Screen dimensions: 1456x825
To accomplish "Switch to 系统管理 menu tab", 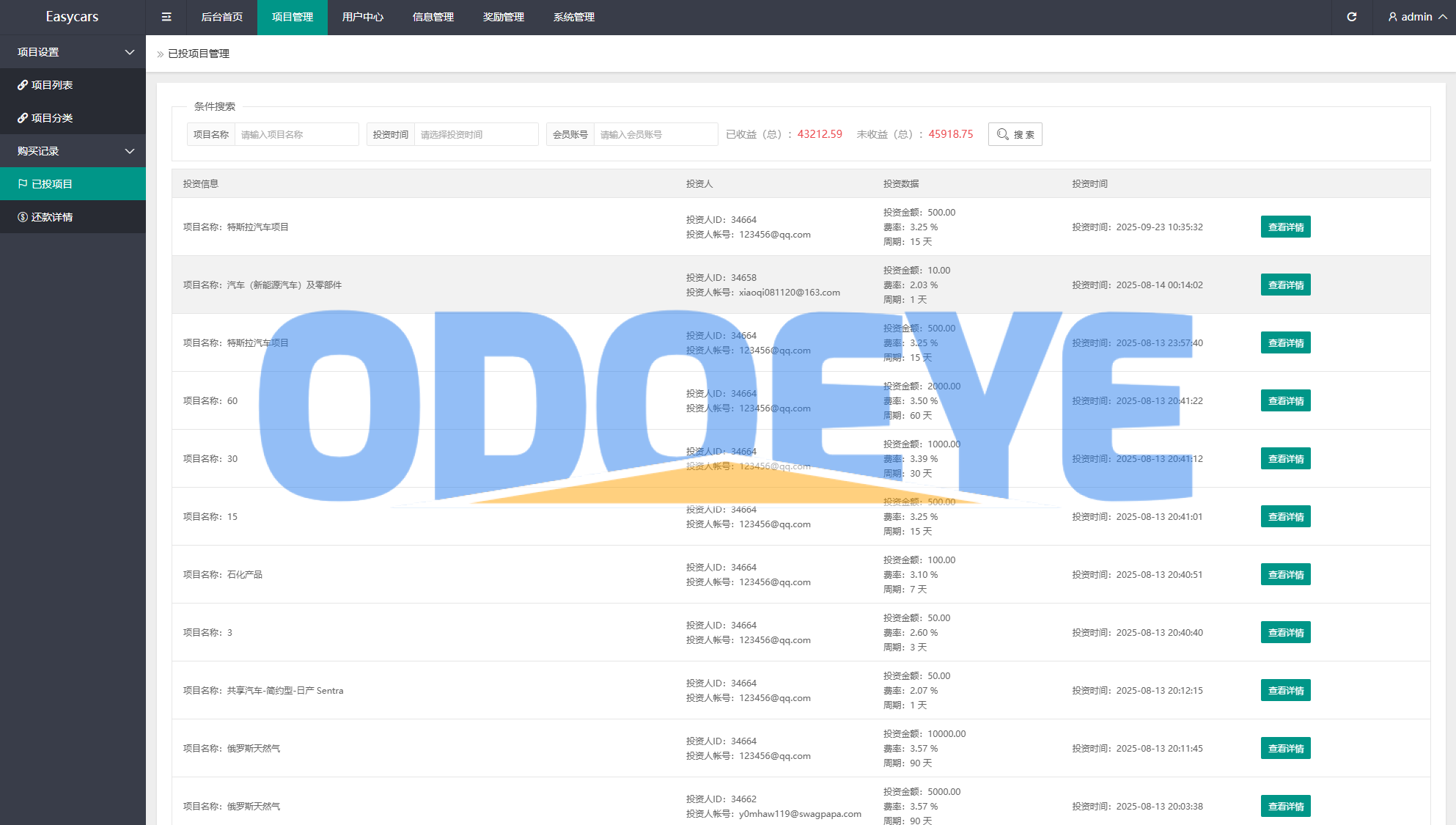I will coord(573,17).
